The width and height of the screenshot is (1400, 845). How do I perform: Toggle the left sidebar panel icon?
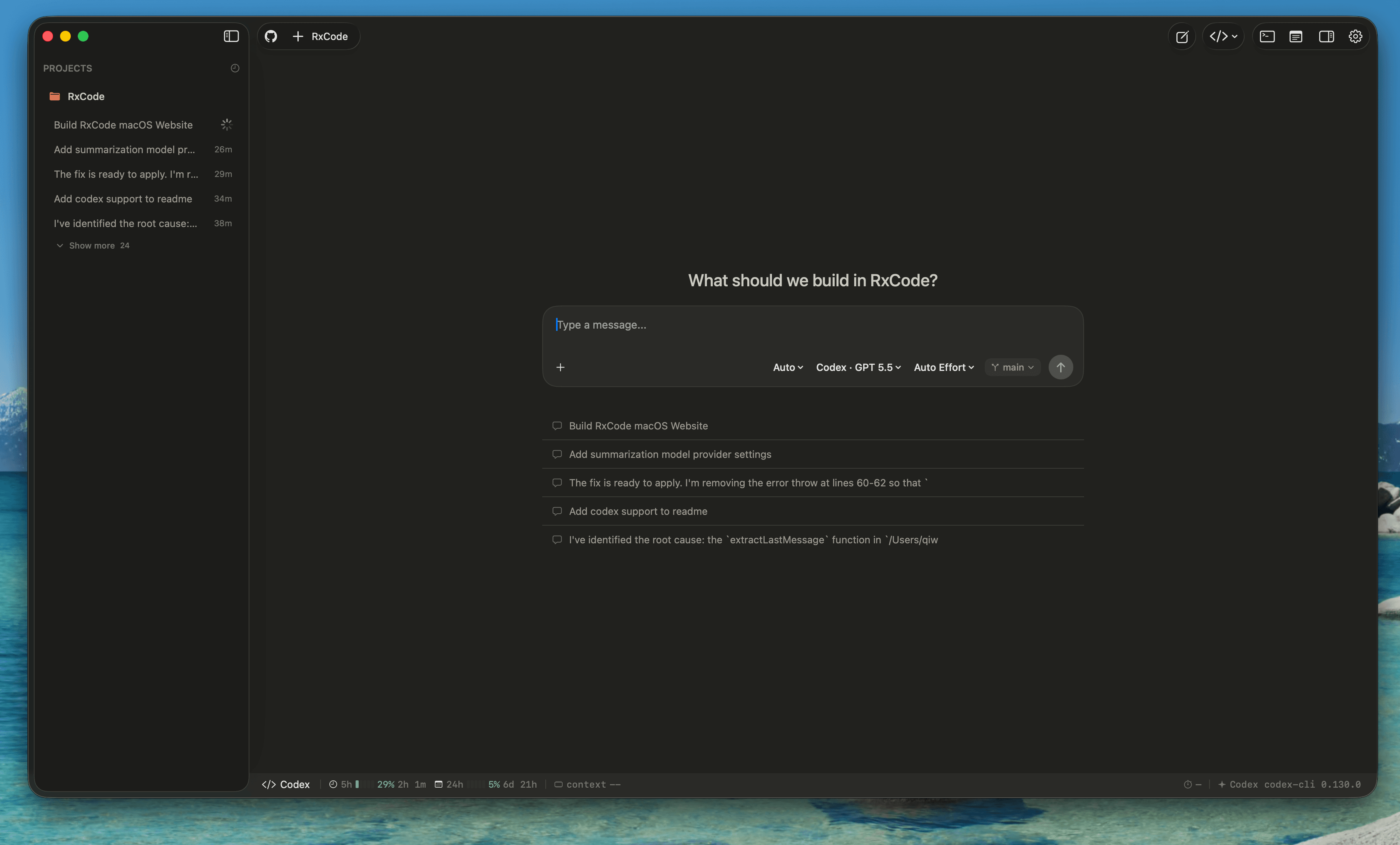pos(231,37)
